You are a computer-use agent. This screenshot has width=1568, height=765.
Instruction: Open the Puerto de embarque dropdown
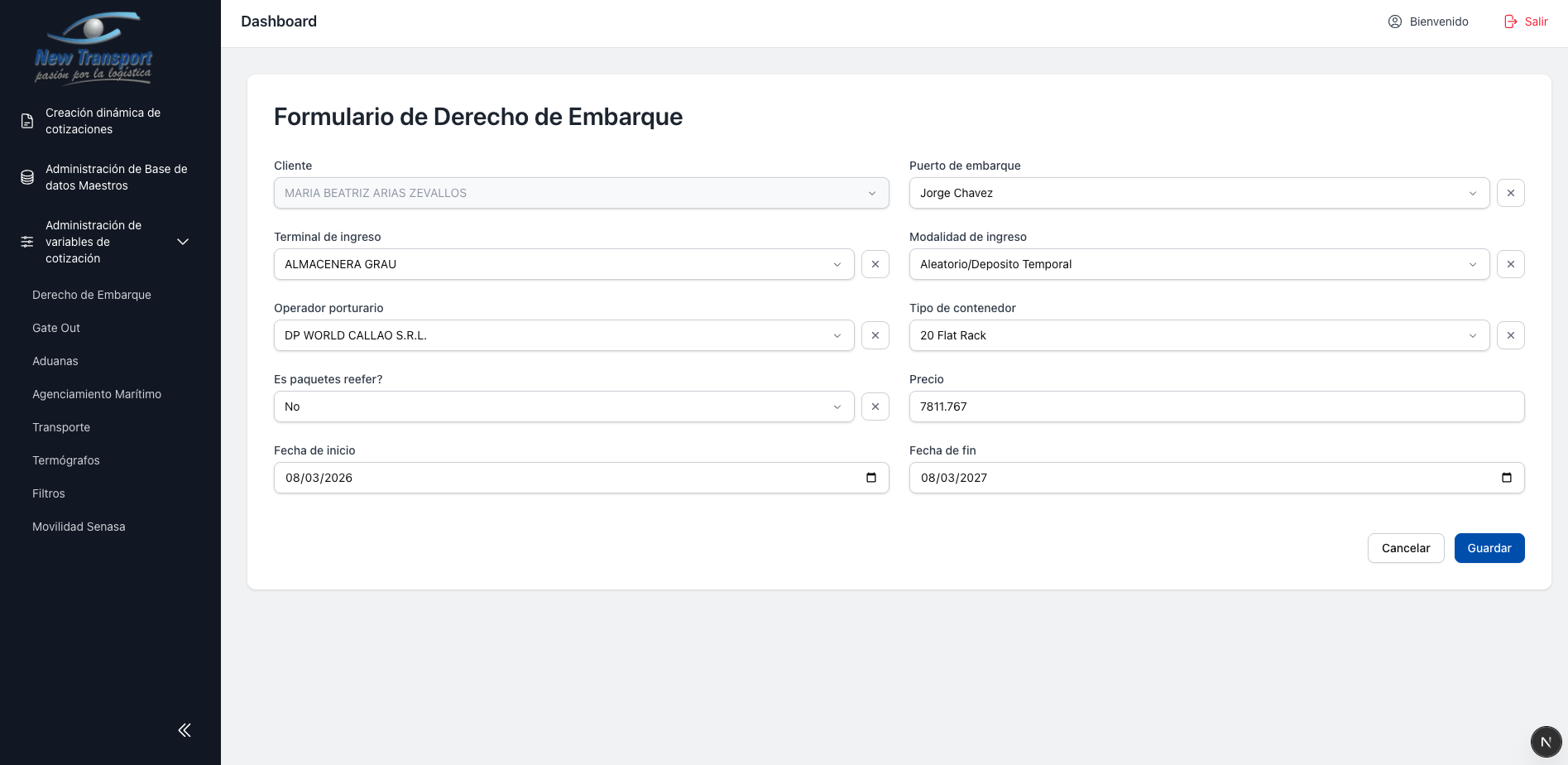coord(1198,193)
